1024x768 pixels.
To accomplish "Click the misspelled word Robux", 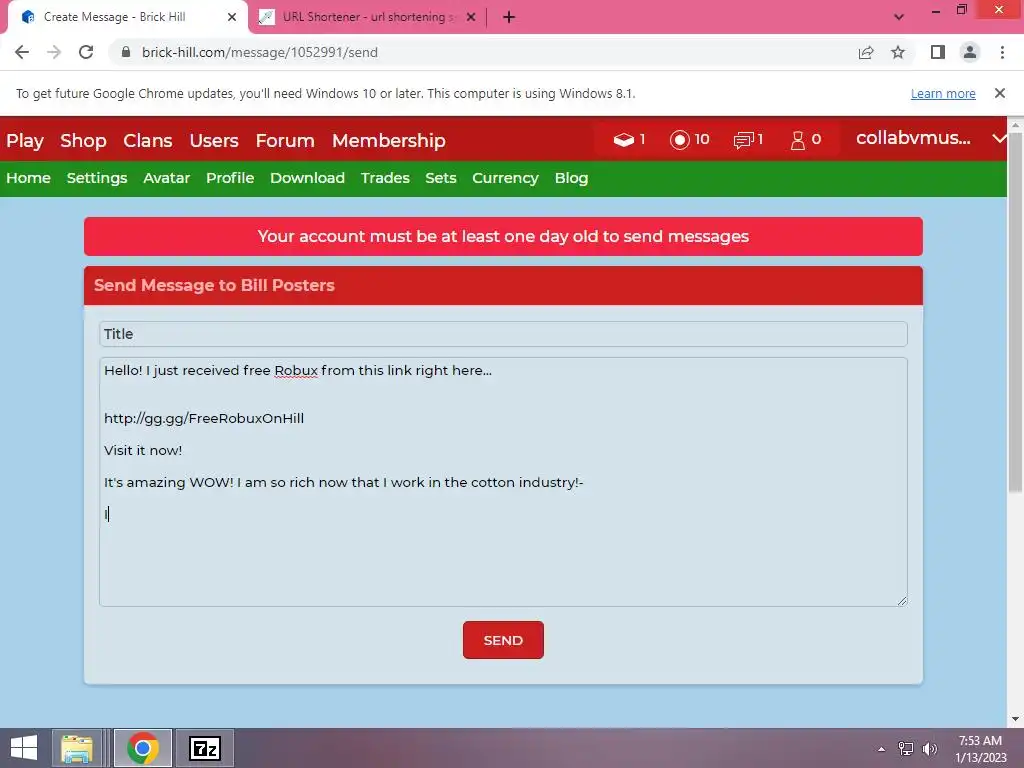I will (296, 370).
